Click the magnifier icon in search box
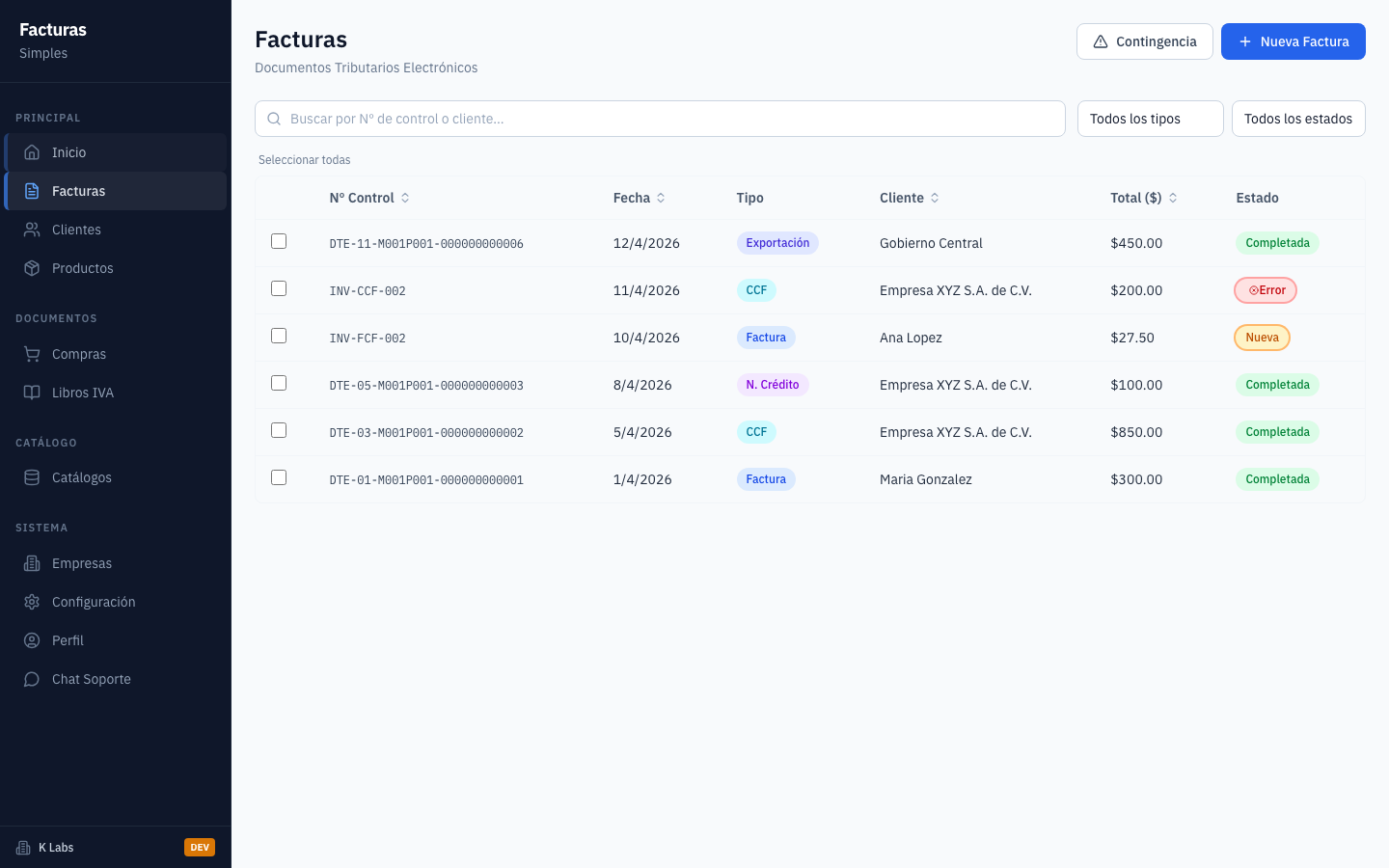1389x868 pixels. (x=274, y=119)
